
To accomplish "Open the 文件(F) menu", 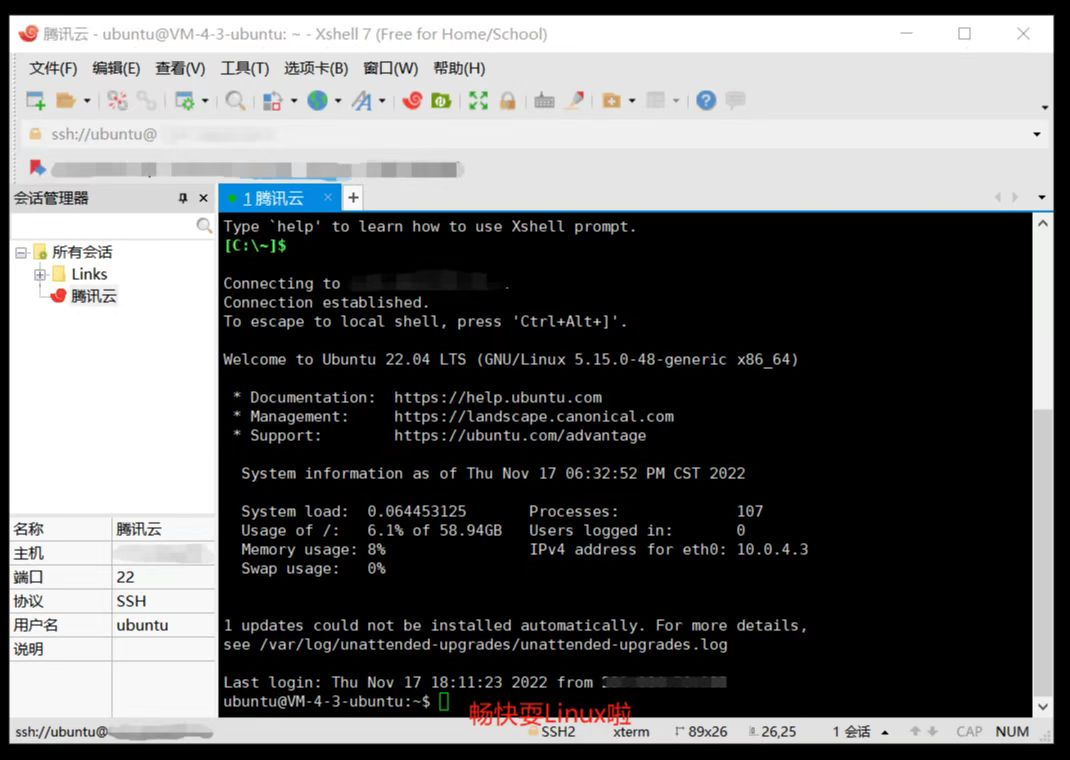I will [x=53, y=68].
